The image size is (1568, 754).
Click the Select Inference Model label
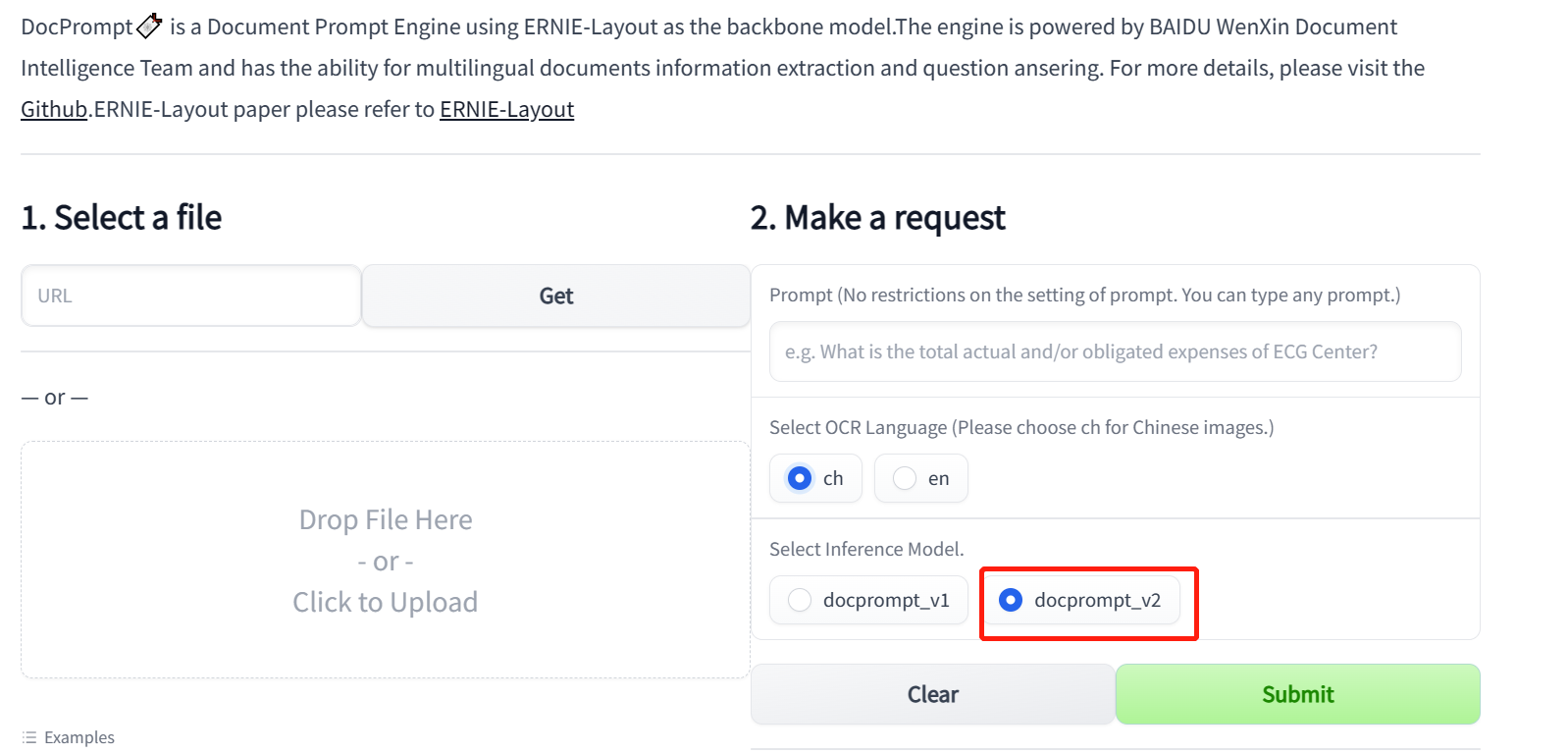(866, 549)
